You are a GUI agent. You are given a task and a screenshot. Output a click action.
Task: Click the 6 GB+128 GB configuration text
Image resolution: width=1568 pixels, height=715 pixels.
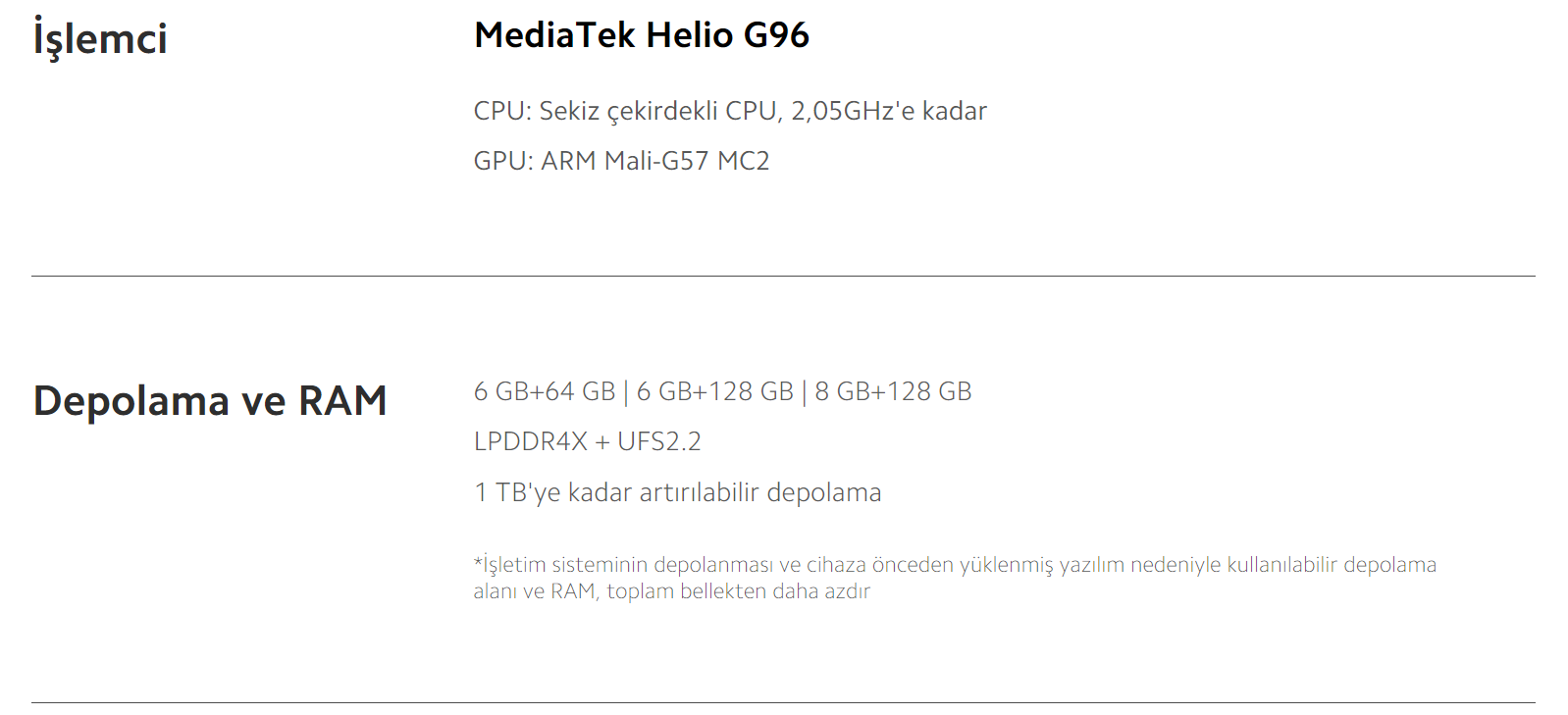[714, 391]
